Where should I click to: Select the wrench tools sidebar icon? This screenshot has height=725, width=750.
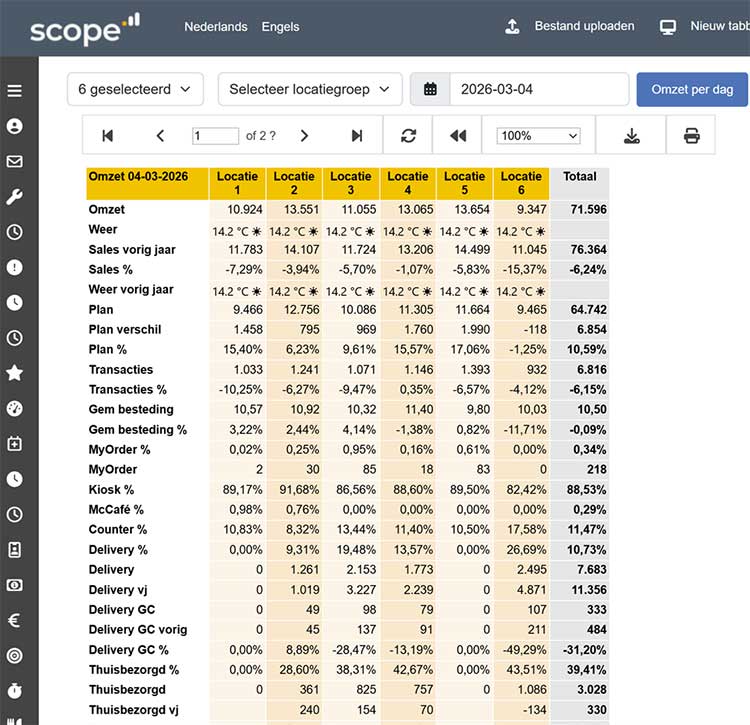(x=14, y=197)
